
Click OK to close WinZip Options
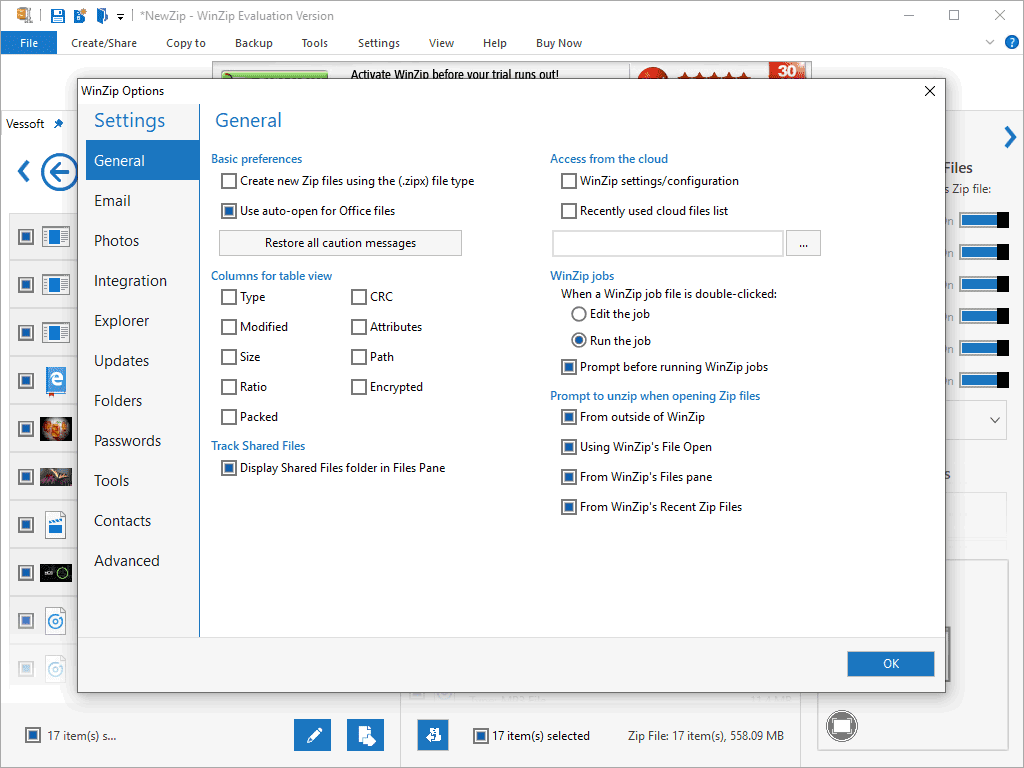(890, 664)
